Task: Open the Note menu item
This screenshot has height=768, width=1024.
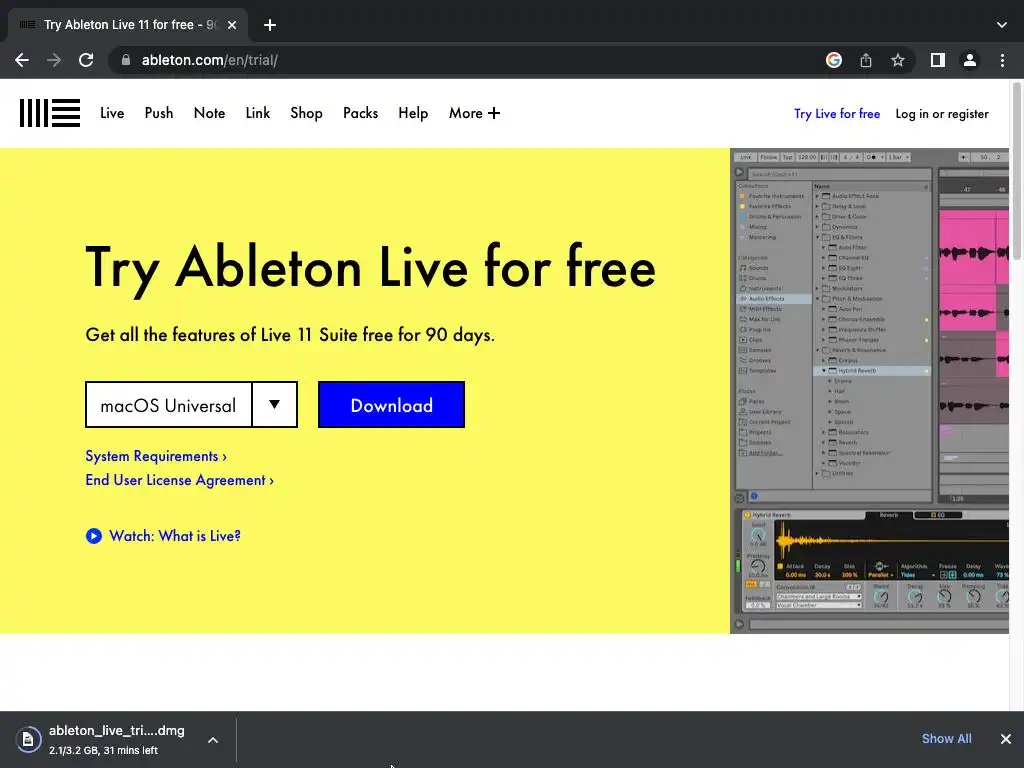Action: tap(209, 113)
